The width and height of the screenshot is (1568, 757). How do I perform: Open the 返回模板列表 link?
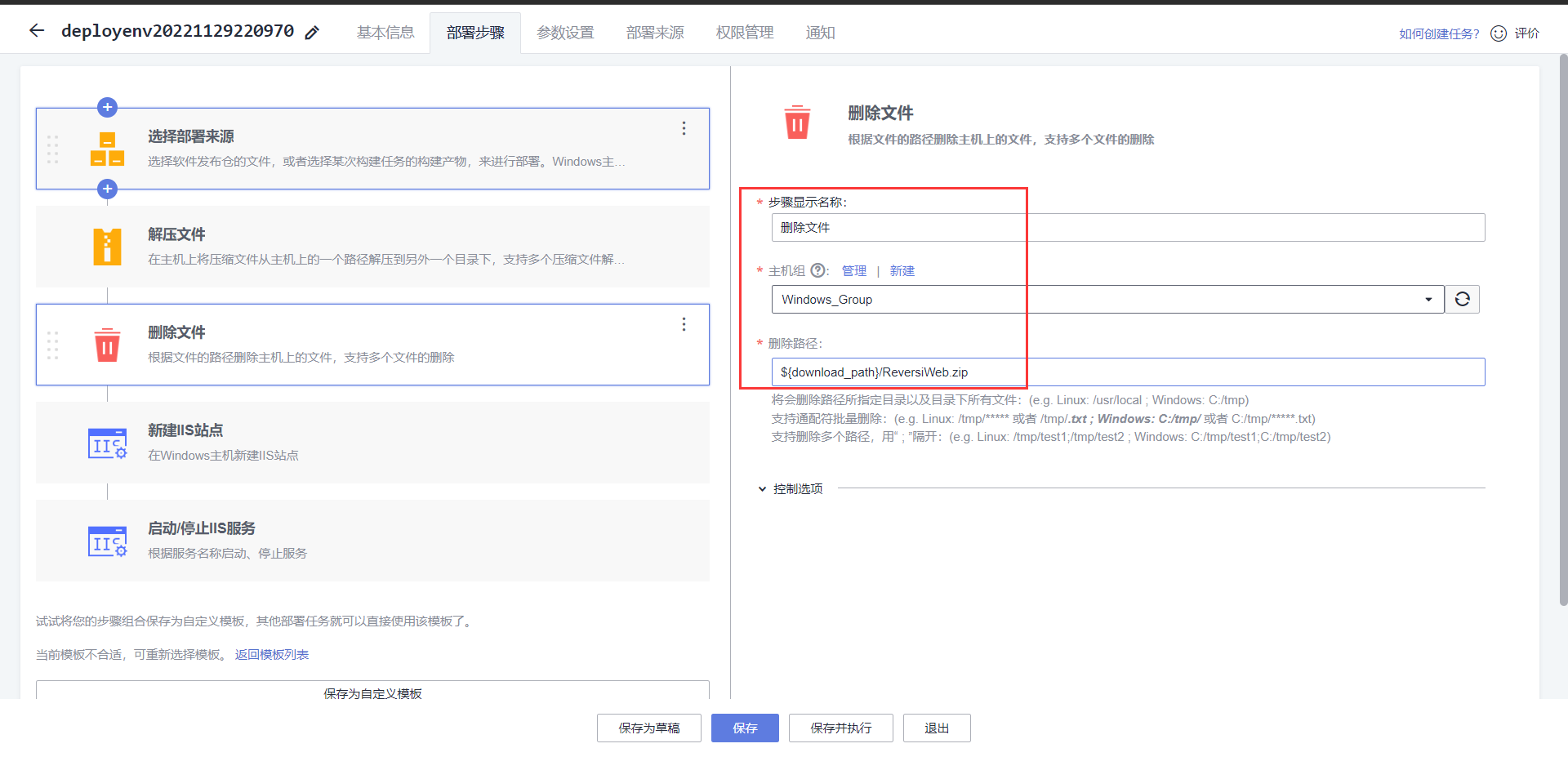click(x=271, y=653)
